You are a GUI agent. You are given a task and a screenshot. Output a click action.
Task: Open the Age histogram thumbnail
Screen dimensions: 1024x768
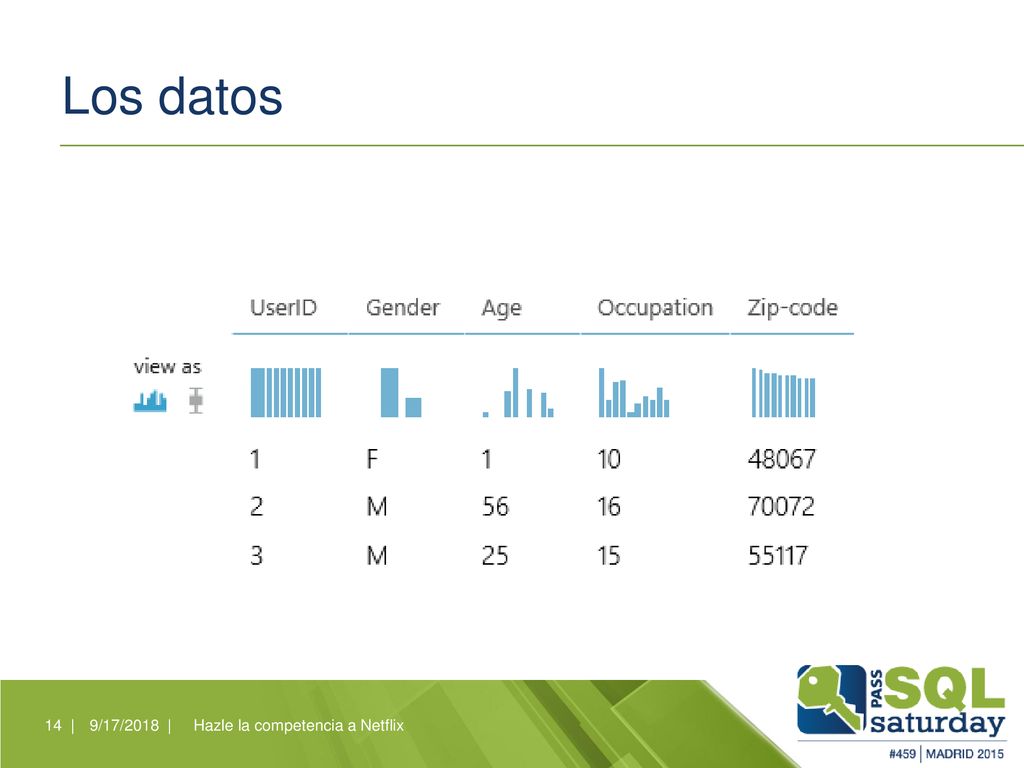click(x=518, y=392)
